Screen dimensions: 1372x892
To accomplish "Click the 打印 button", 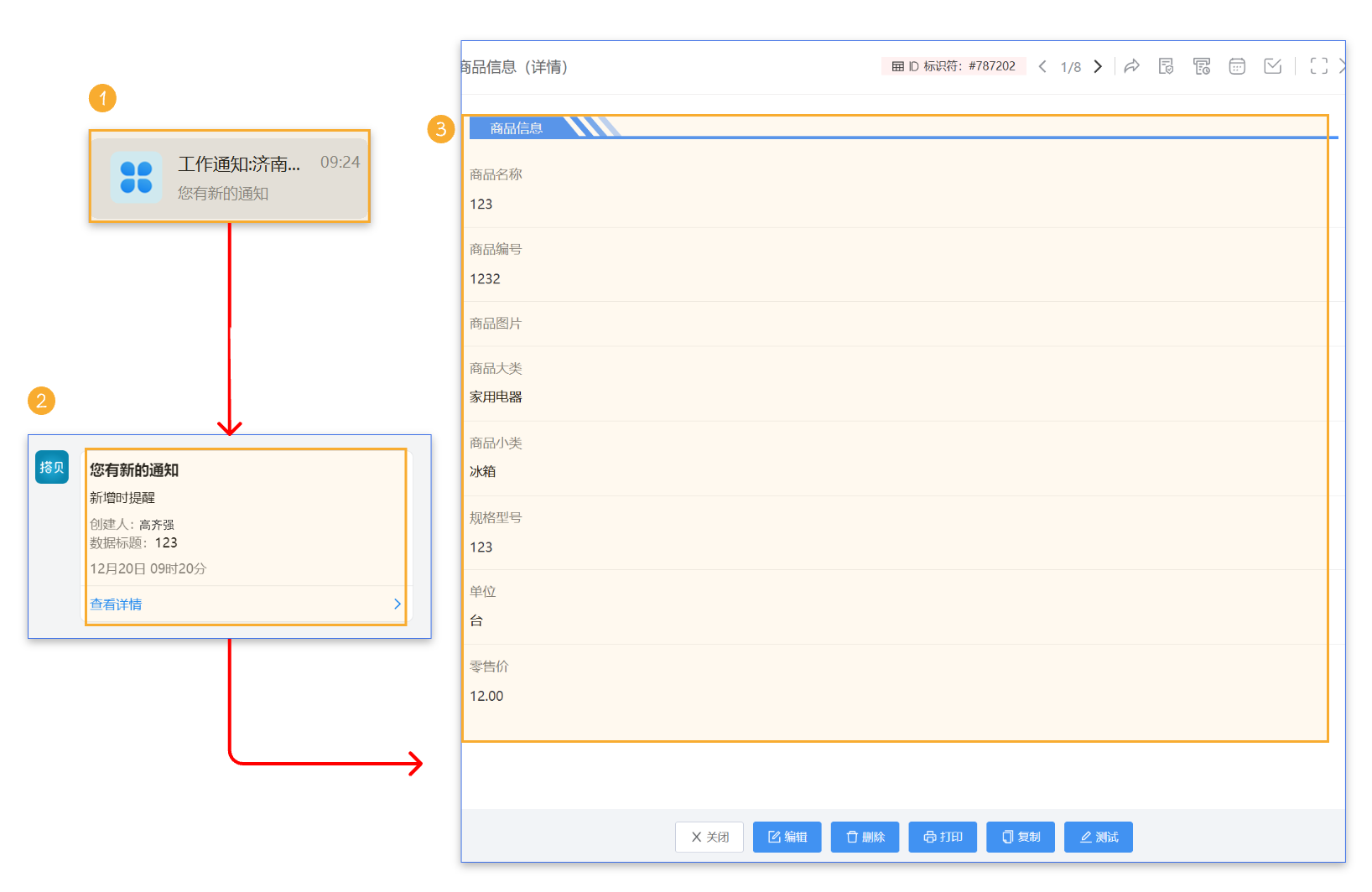I will click(x=943, y=837).
